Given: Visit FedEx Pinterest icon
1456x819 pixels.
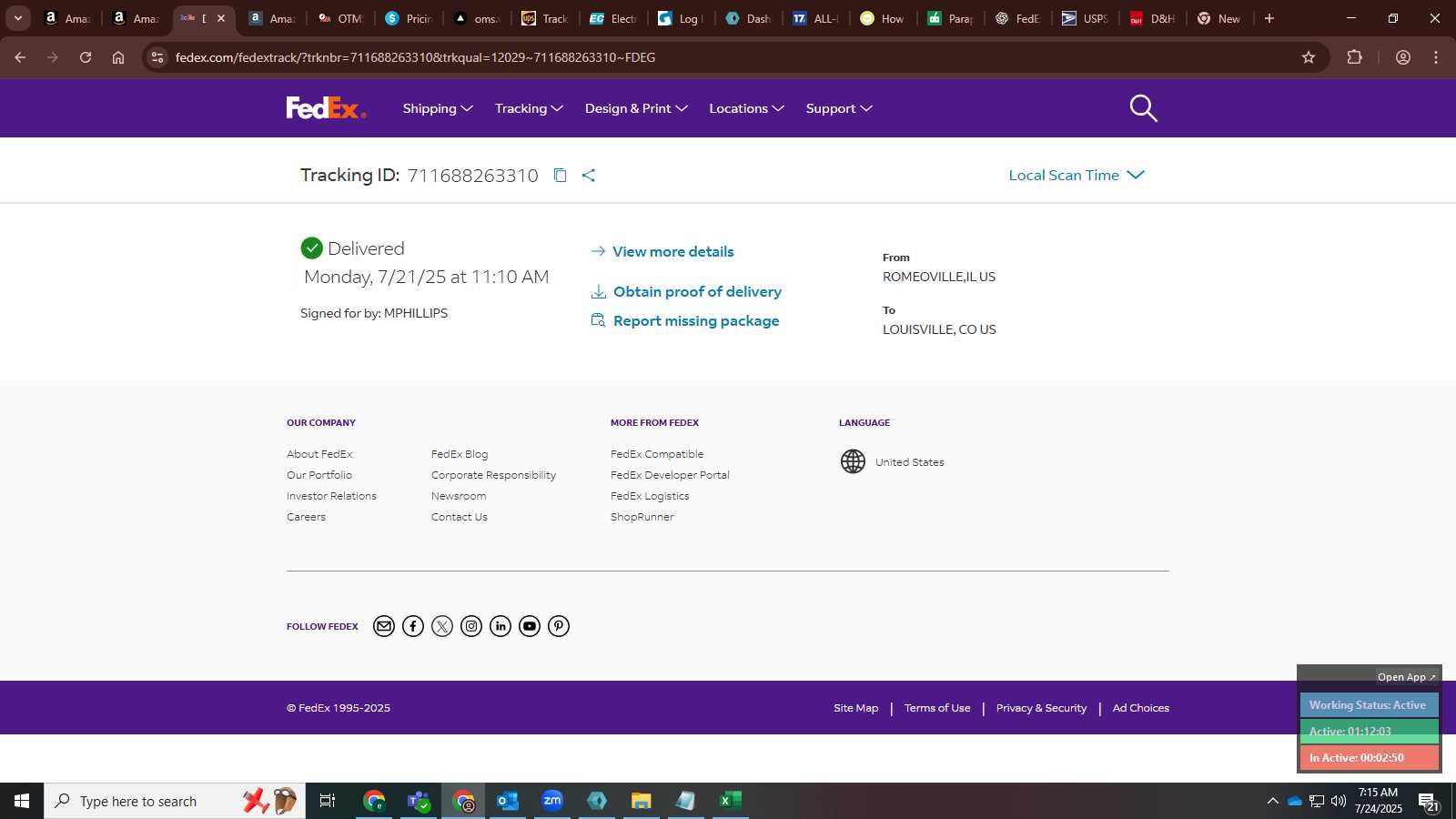Looking at the screenshot, I should click(559, 626).
